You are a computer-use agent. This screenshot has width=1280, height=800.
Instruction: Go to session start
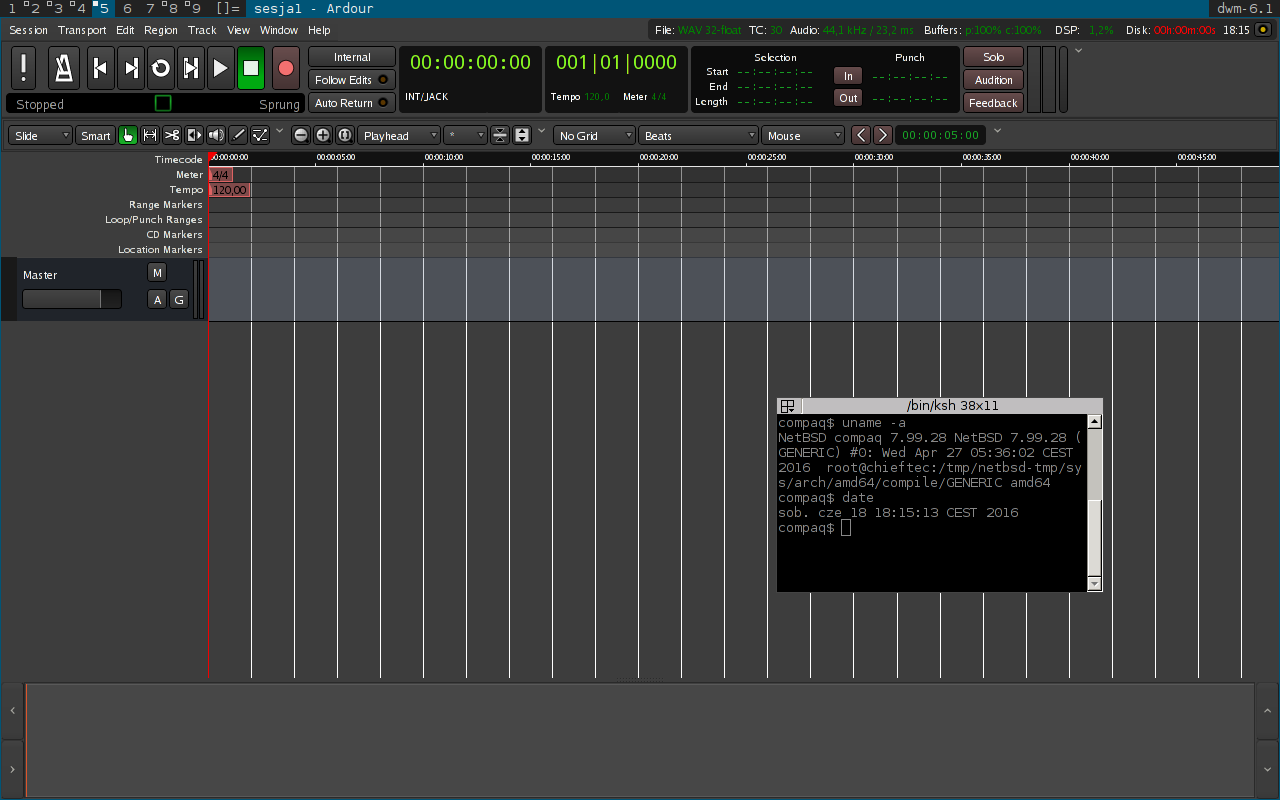[x=100, y=68]
